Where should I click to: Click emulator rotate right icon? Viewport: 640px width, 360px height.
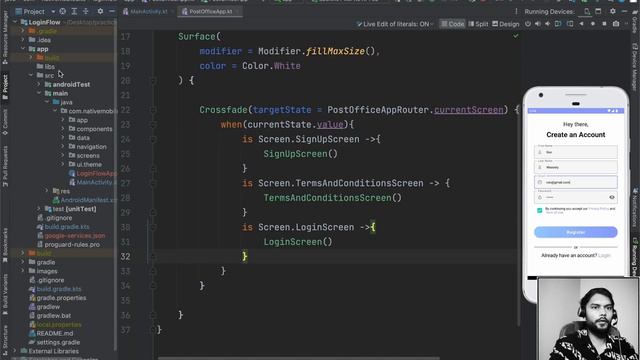coord(570,24)
